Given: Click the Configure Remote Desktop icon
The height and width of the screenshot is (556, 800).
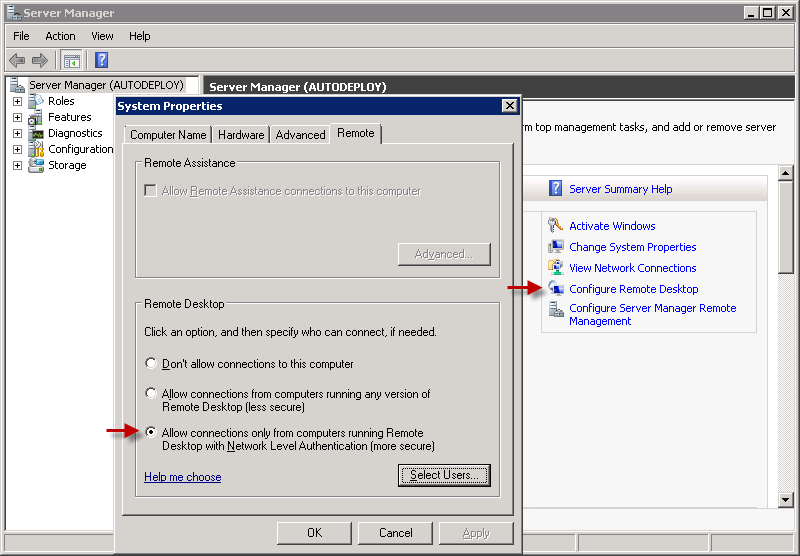Looking at the screenshot, I should [556, 288].
